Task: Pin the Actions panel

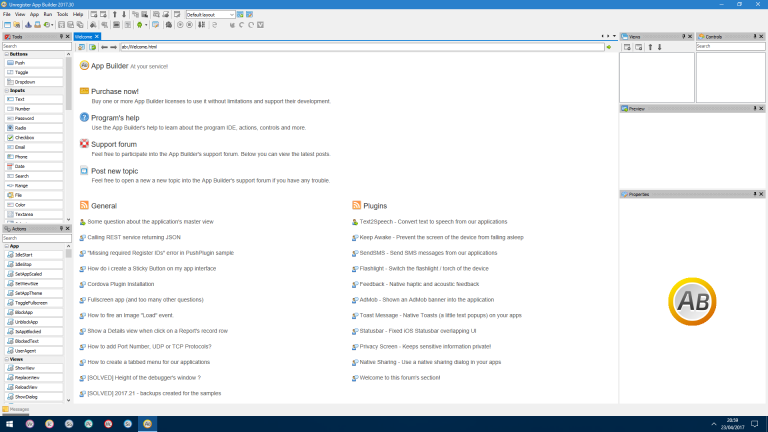Action: pos(61,229)
